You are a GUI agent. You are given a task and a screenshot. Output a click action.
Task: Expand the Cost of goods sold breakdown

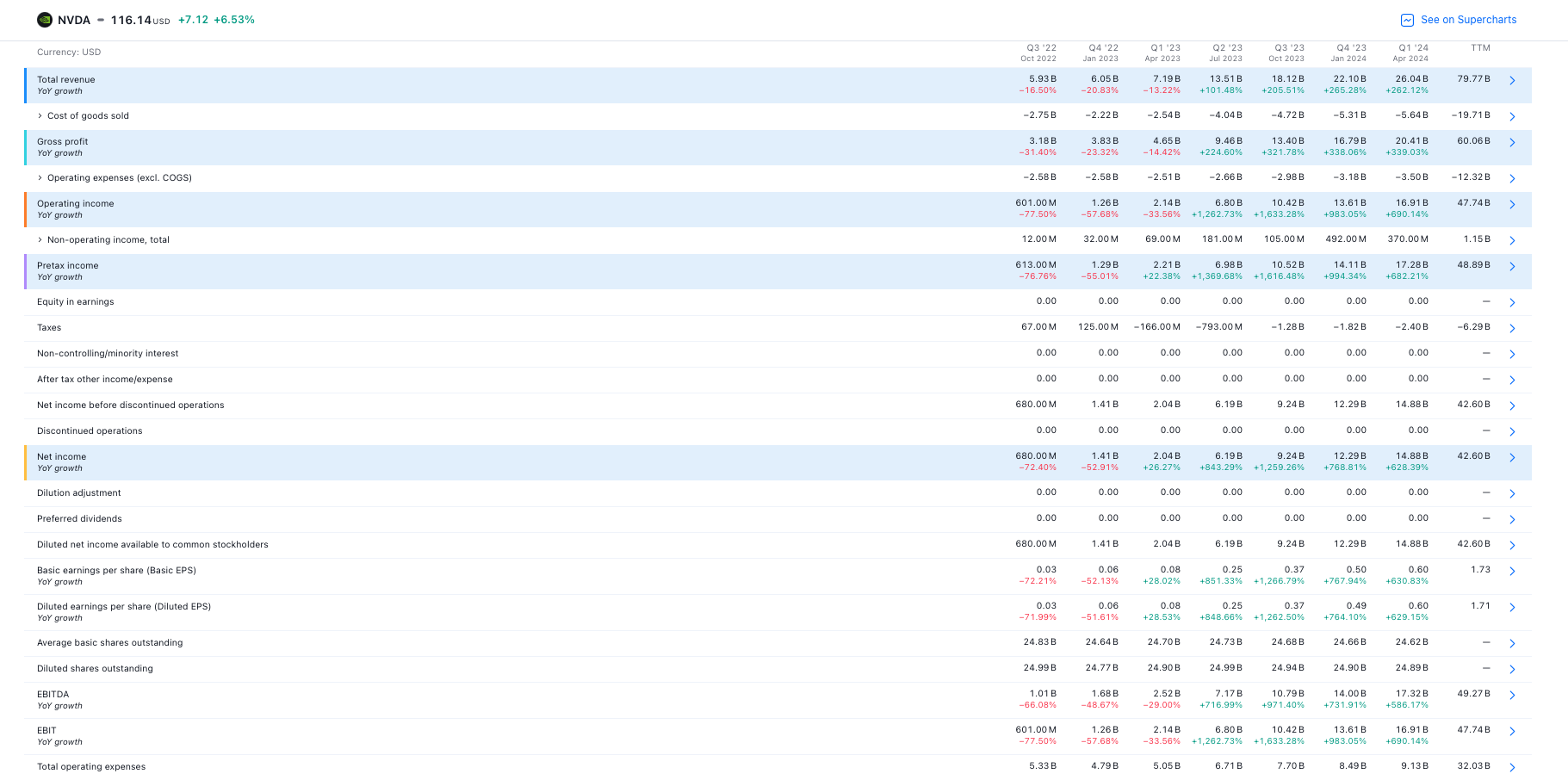pyautogui.click(x=40, y=115)
